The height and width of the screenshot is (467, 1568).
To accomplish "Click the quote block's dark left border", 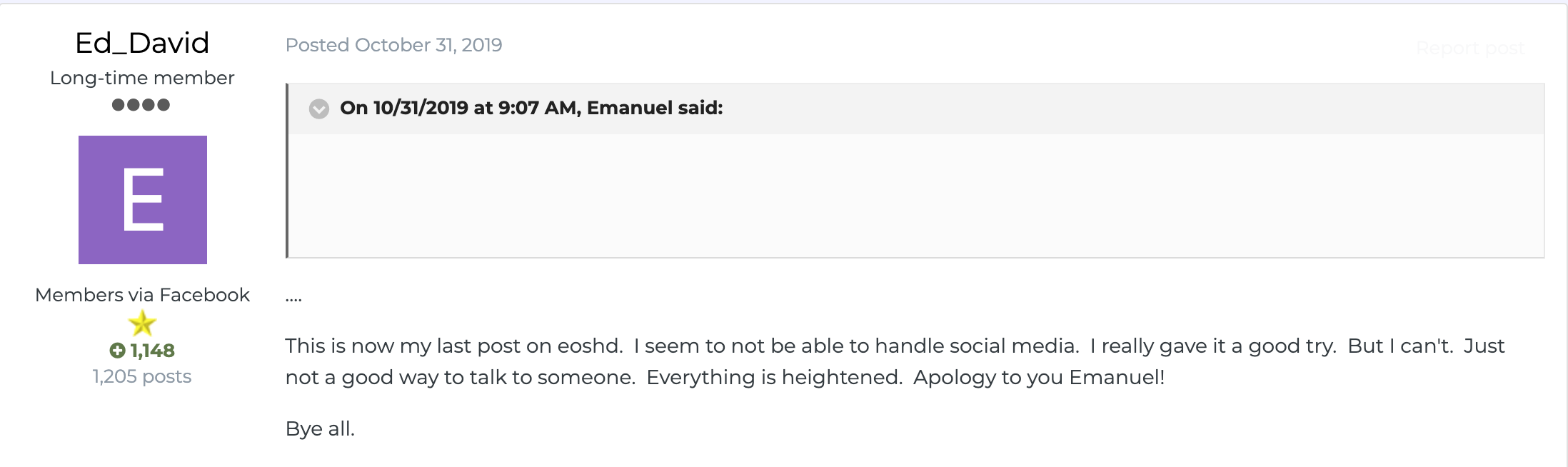I will click(x=287, y=171).
